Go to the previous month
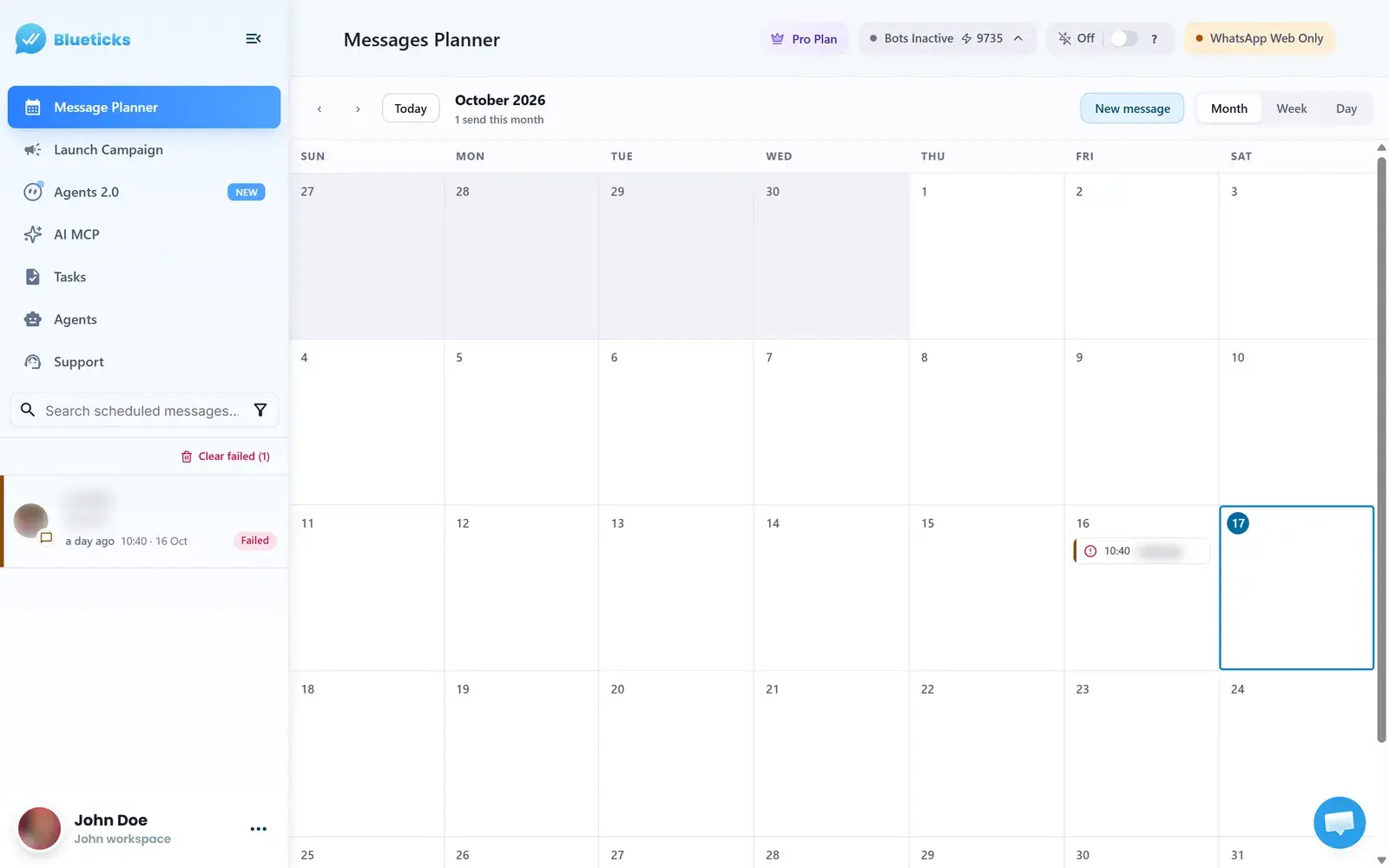 point(319,108)
